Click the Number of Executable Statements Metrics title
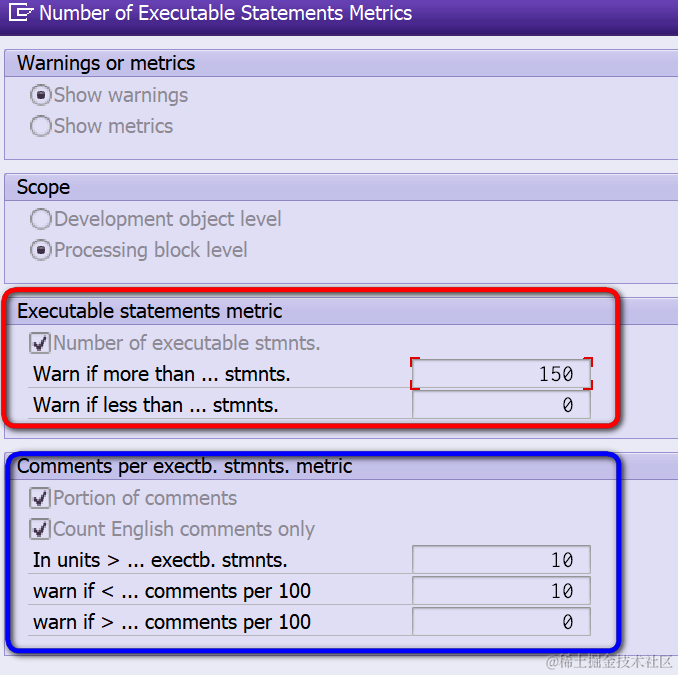The image size is (678, 675). coord(225,13)
